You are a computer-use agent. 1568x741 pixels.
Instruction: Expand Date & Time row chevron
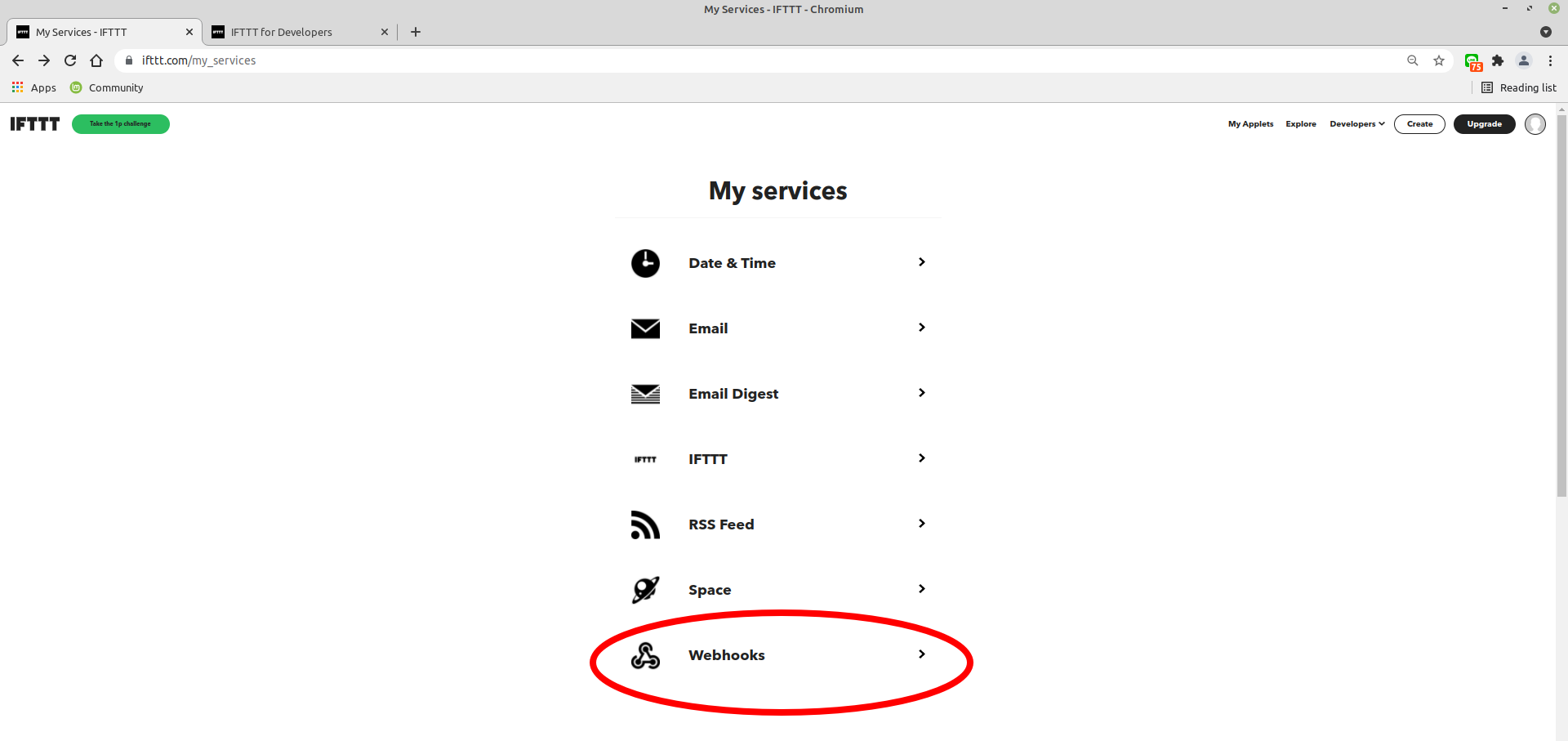pos(921,262)
